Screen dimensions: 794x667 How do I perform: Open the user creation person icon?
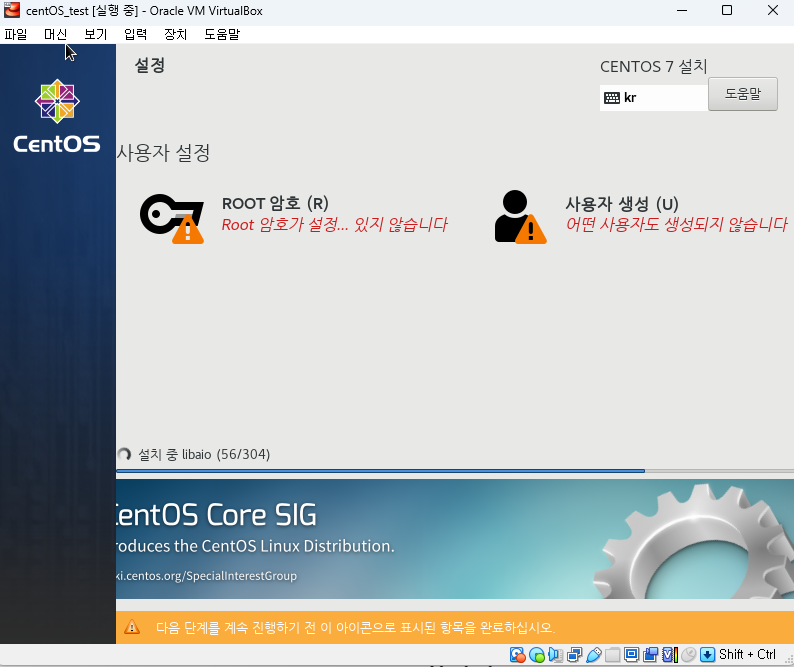[520, 217]
